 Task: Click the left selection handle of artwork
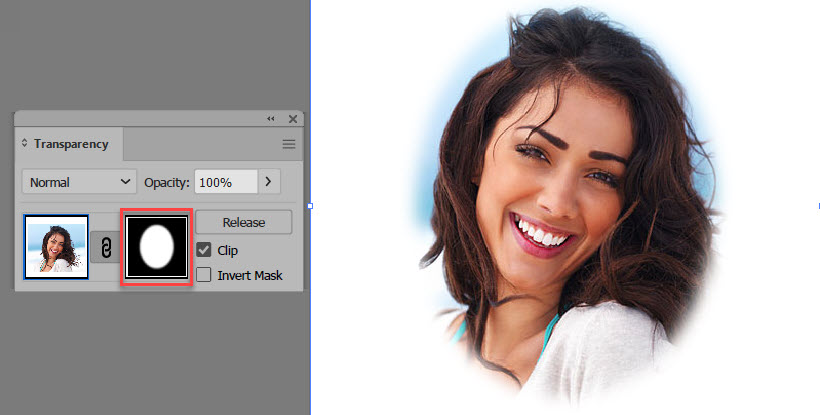310,206
